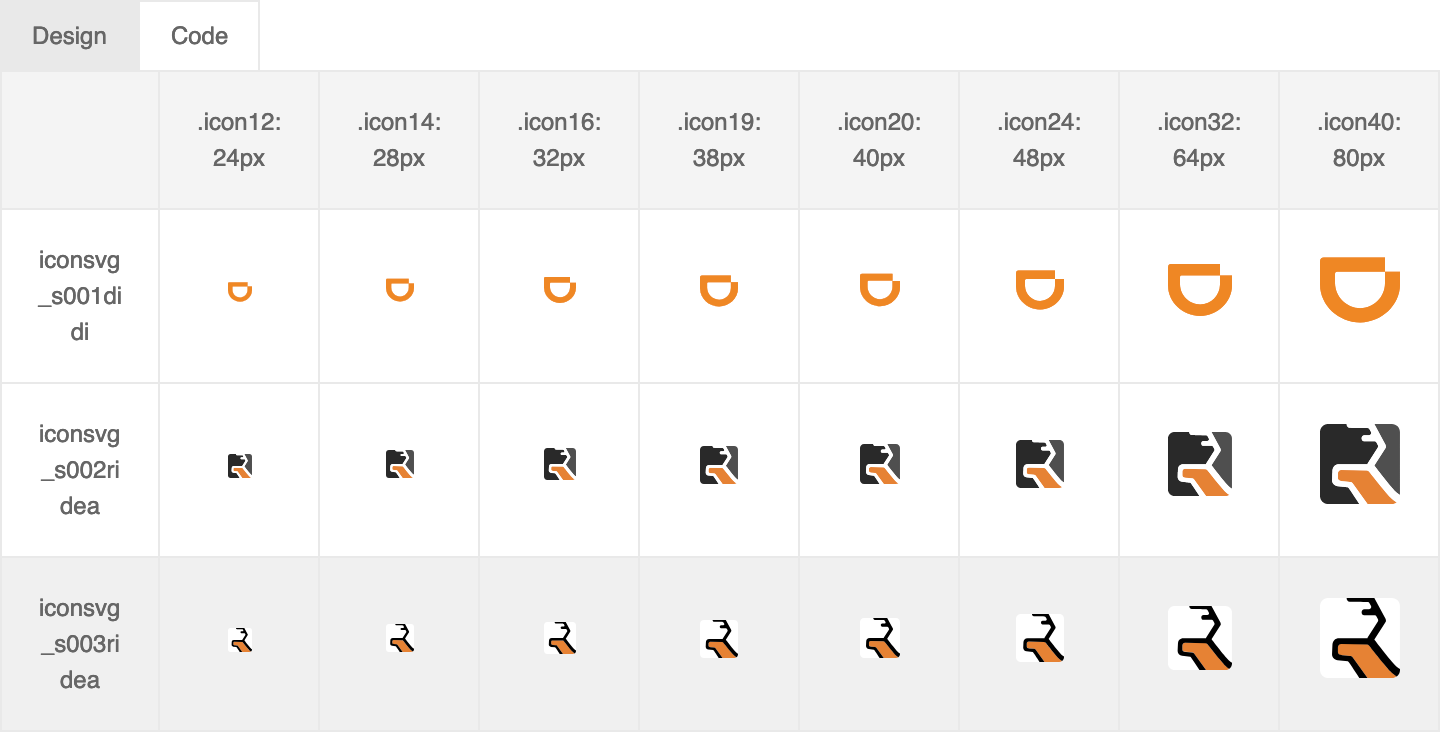Viewport: 1440px width, 732px height.
Task: Click the iconsvg_s003ridea row label
Action: [80, 644]
